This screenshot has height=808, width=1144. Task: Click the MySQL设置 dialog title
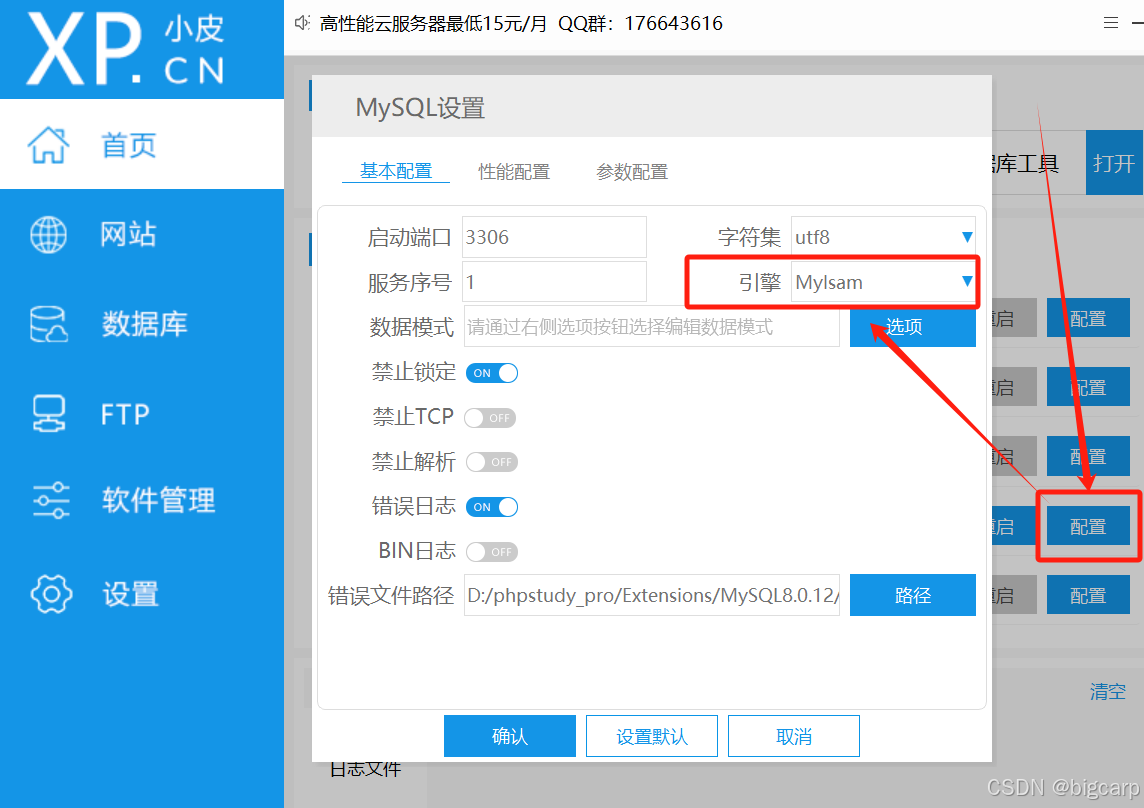(x=420, y=108)
